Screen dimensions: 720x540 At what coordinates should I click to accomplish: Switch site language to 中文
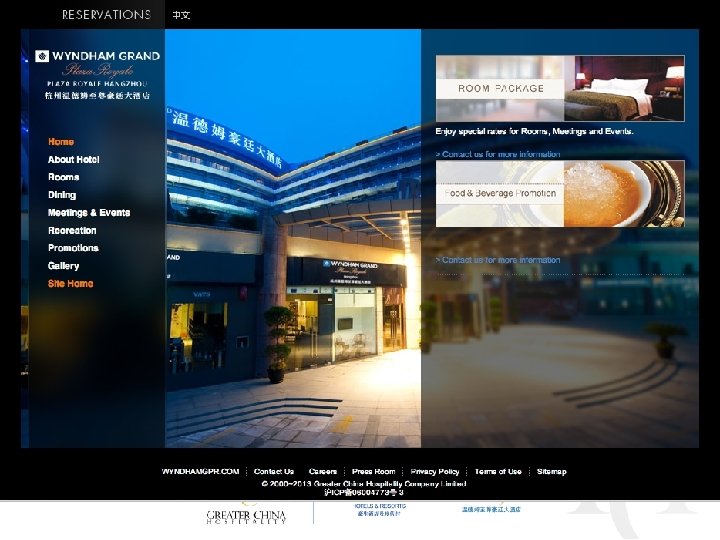coord(181,15)
